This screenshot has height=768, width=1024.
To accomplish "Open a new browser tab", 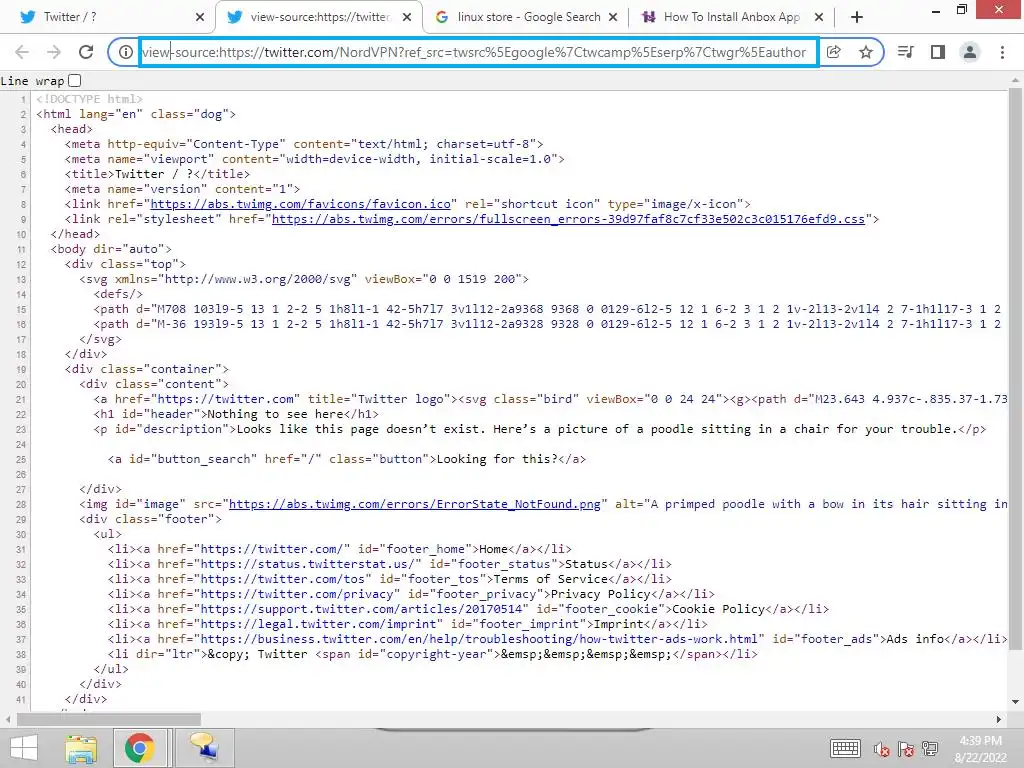I will (x=857, y=17).
